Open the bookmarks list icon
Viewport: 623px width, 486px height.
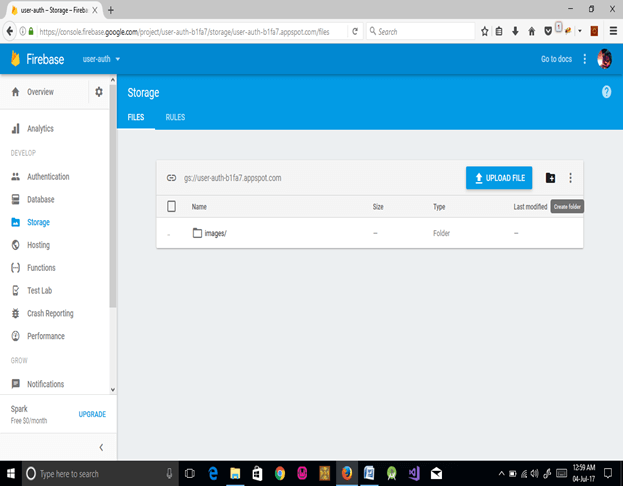[x=499, y=31]
